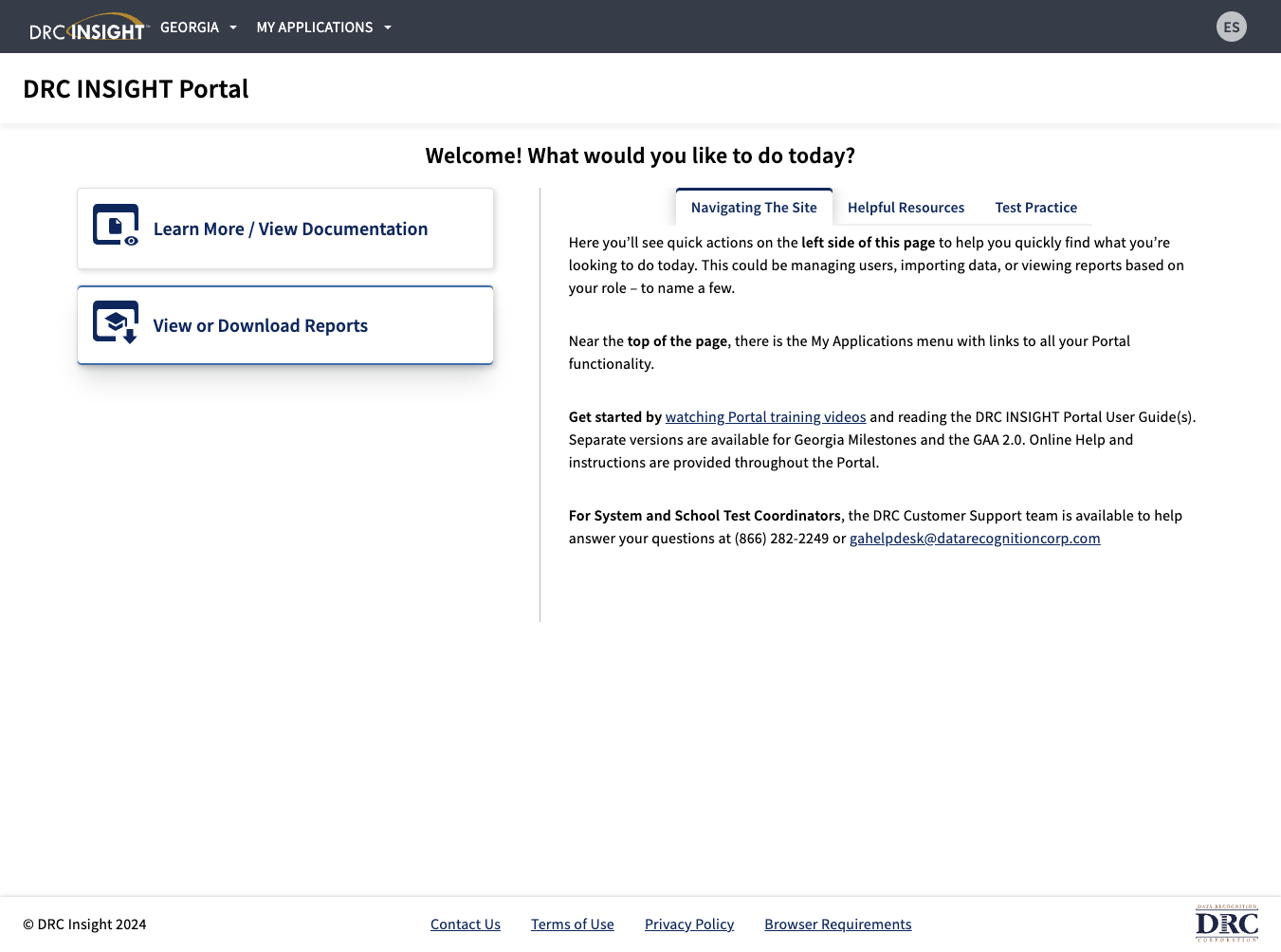Image resolution: width=1281 pixels, height=952 pixels.
Task: Click the DRC INSIGHT logo in header
Action: tap(89, 27)
